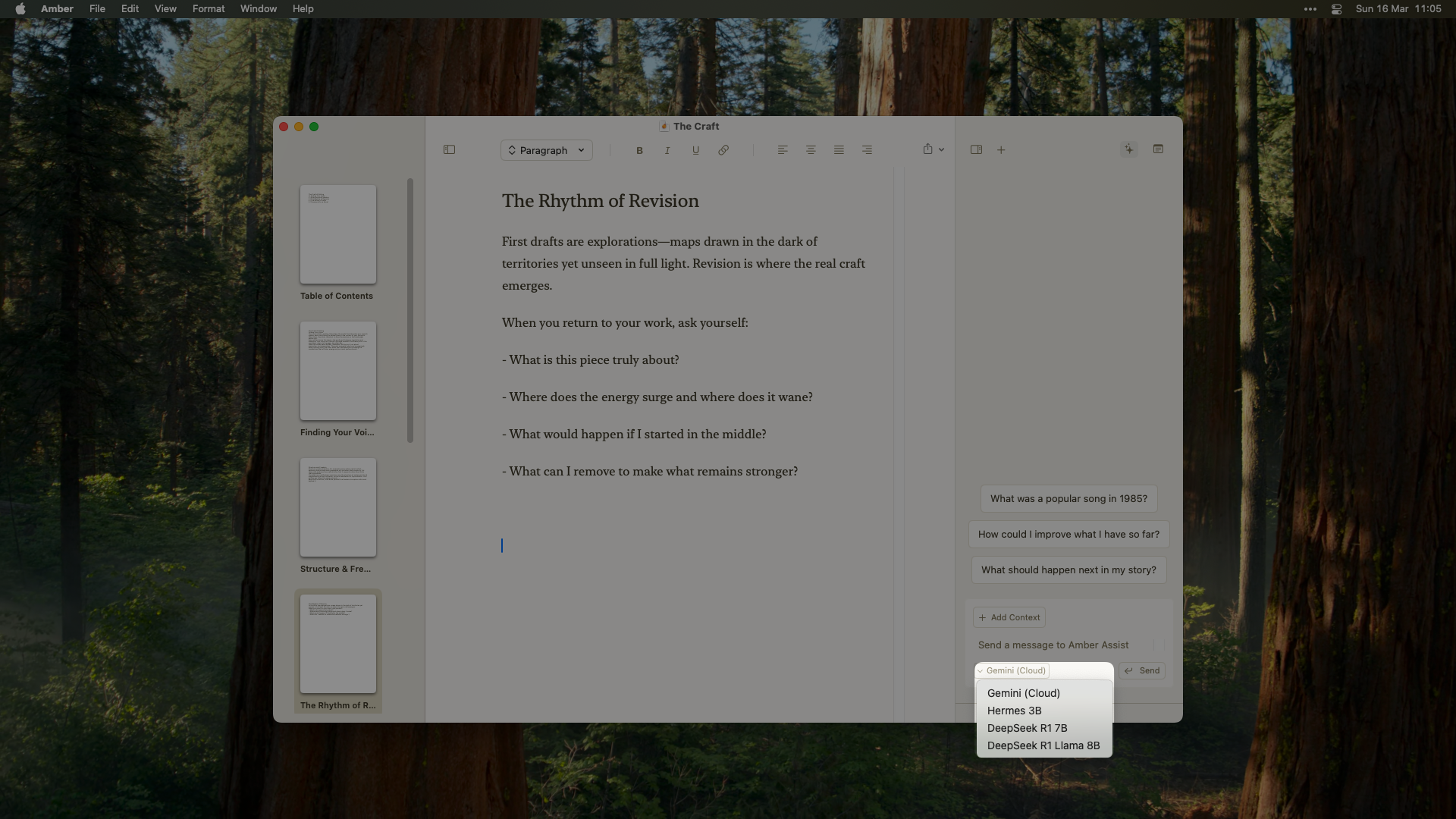The height and width of the screenshot is (819, 1456).
Task: Click the Add Context button
Action: pyautogui.click(x=1009, y=617)
